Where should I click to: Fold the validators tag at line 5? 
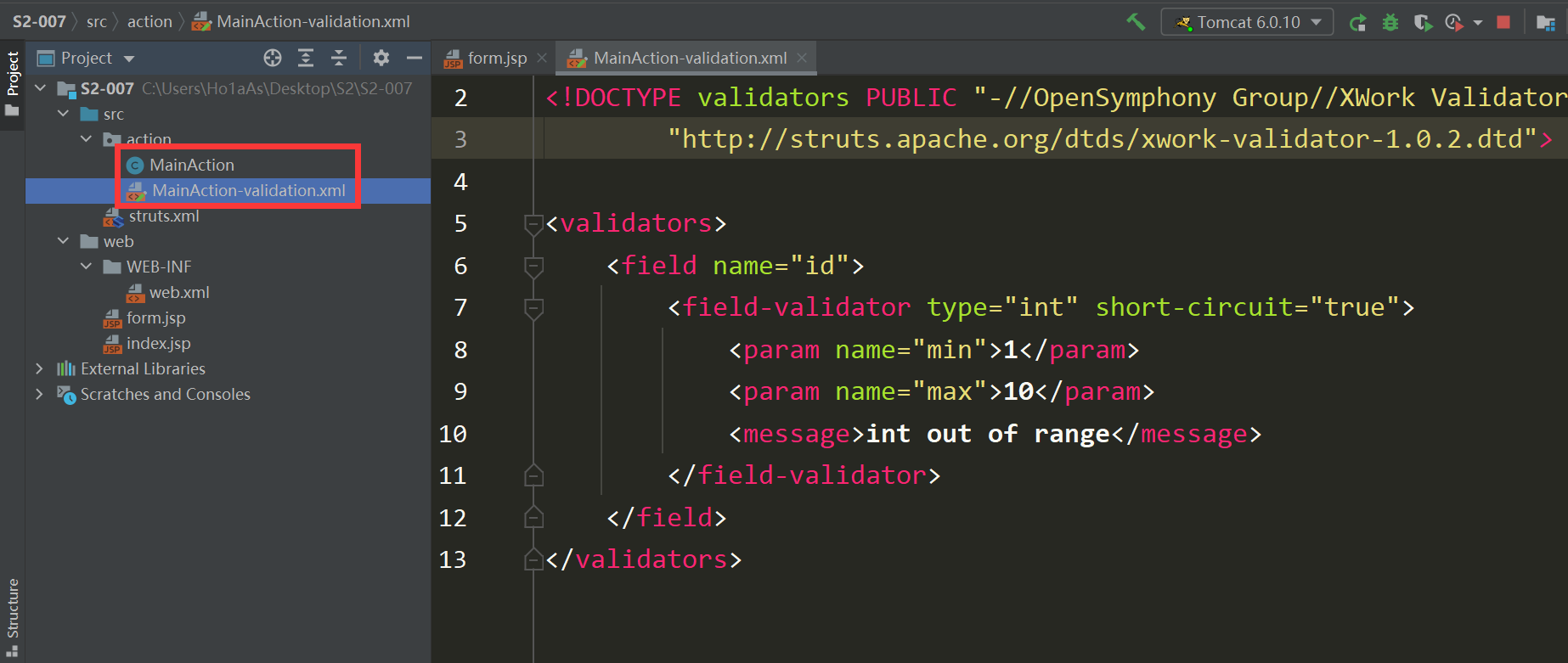click(533, 224)
